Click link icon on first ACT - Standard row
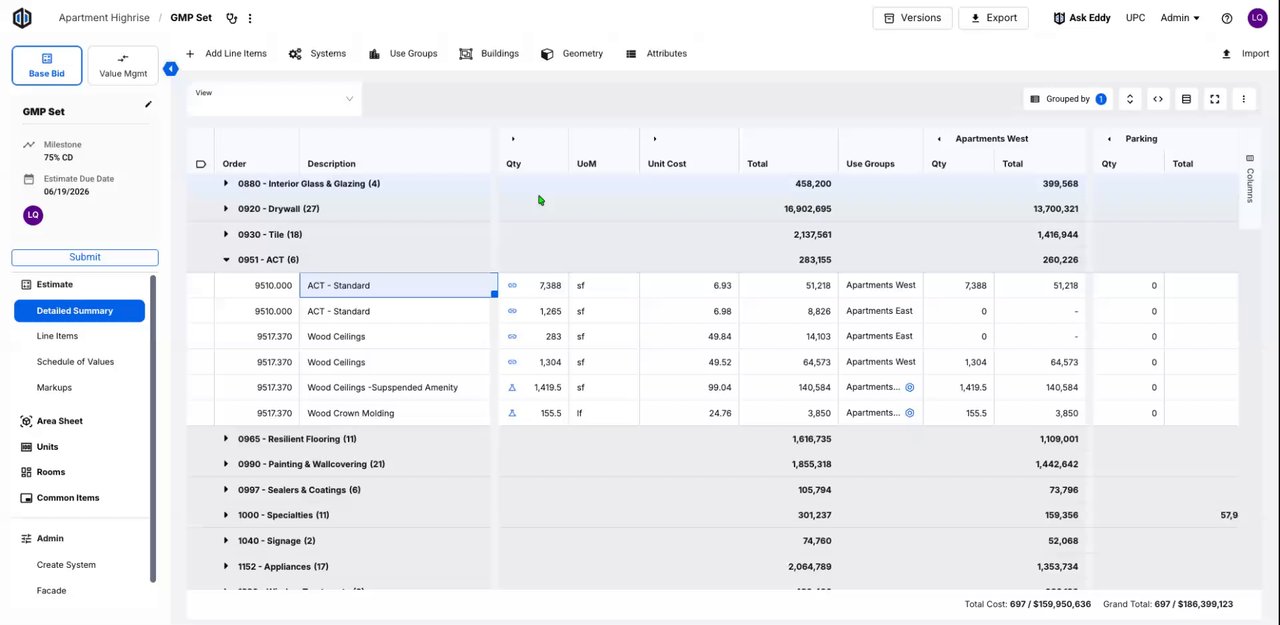 click(x=512, y=286)
